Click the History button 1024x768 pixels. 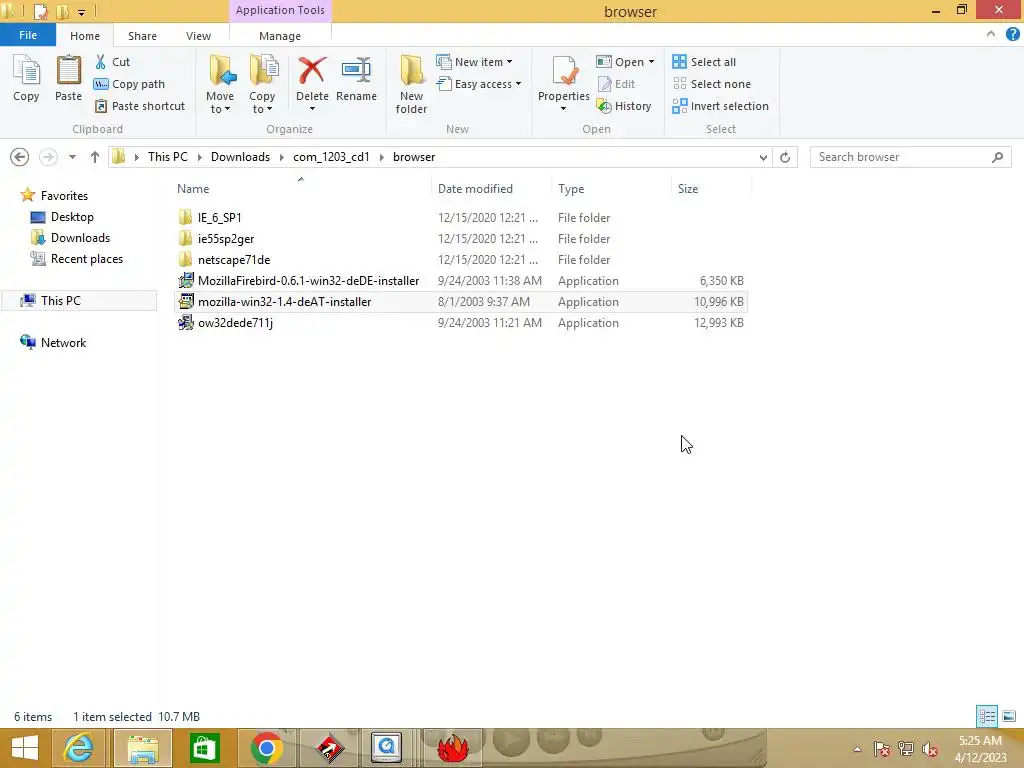(x=624, y=106)
